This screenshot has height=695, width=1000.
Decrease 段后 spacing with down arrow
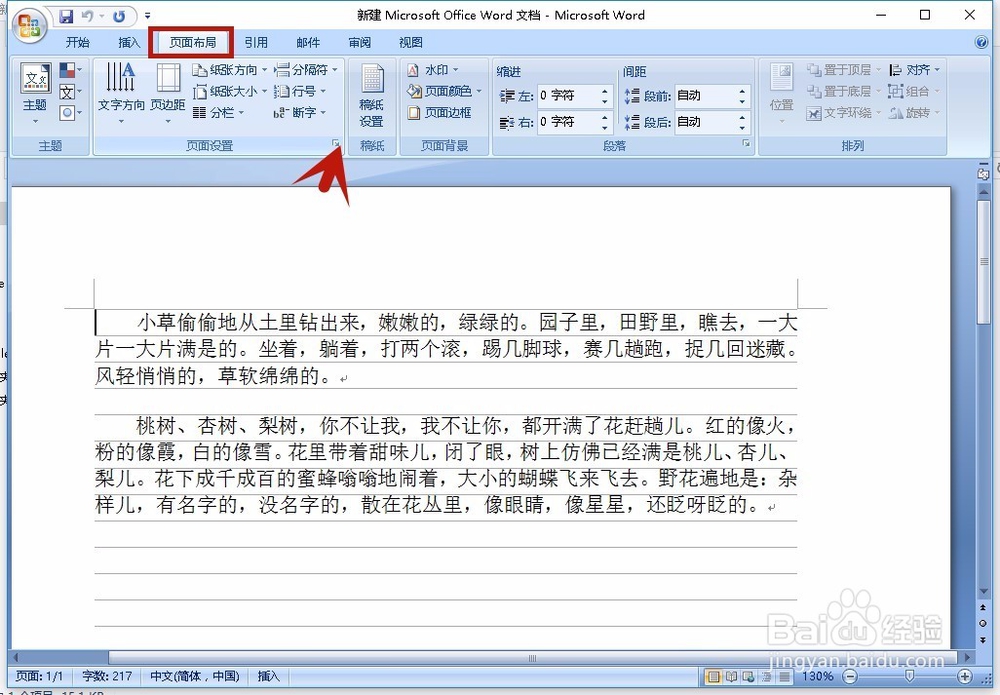click(742, 127)
